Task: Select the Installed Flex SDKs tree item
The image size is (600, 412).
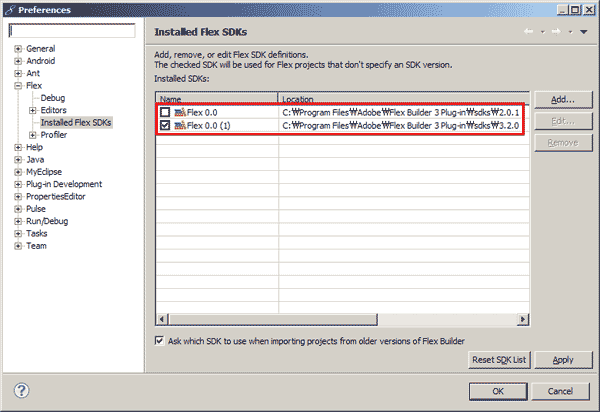Action: [76, 122]
